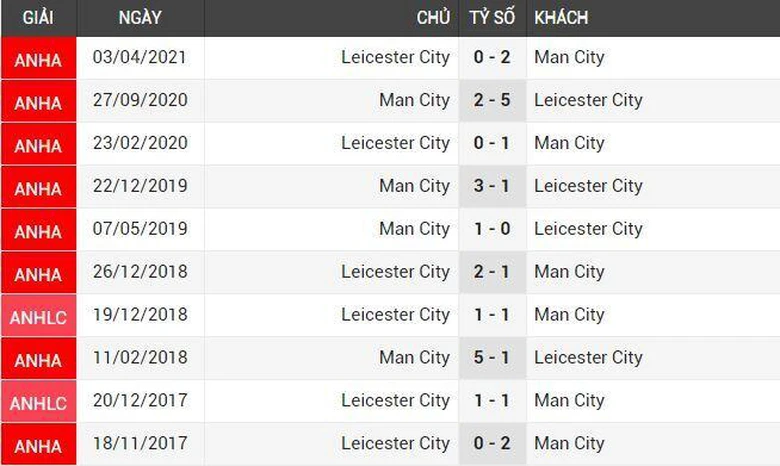Screen dimensions: 780x466
Task: Click the ANHA badge for 18/11/2017
Action: 38,445
